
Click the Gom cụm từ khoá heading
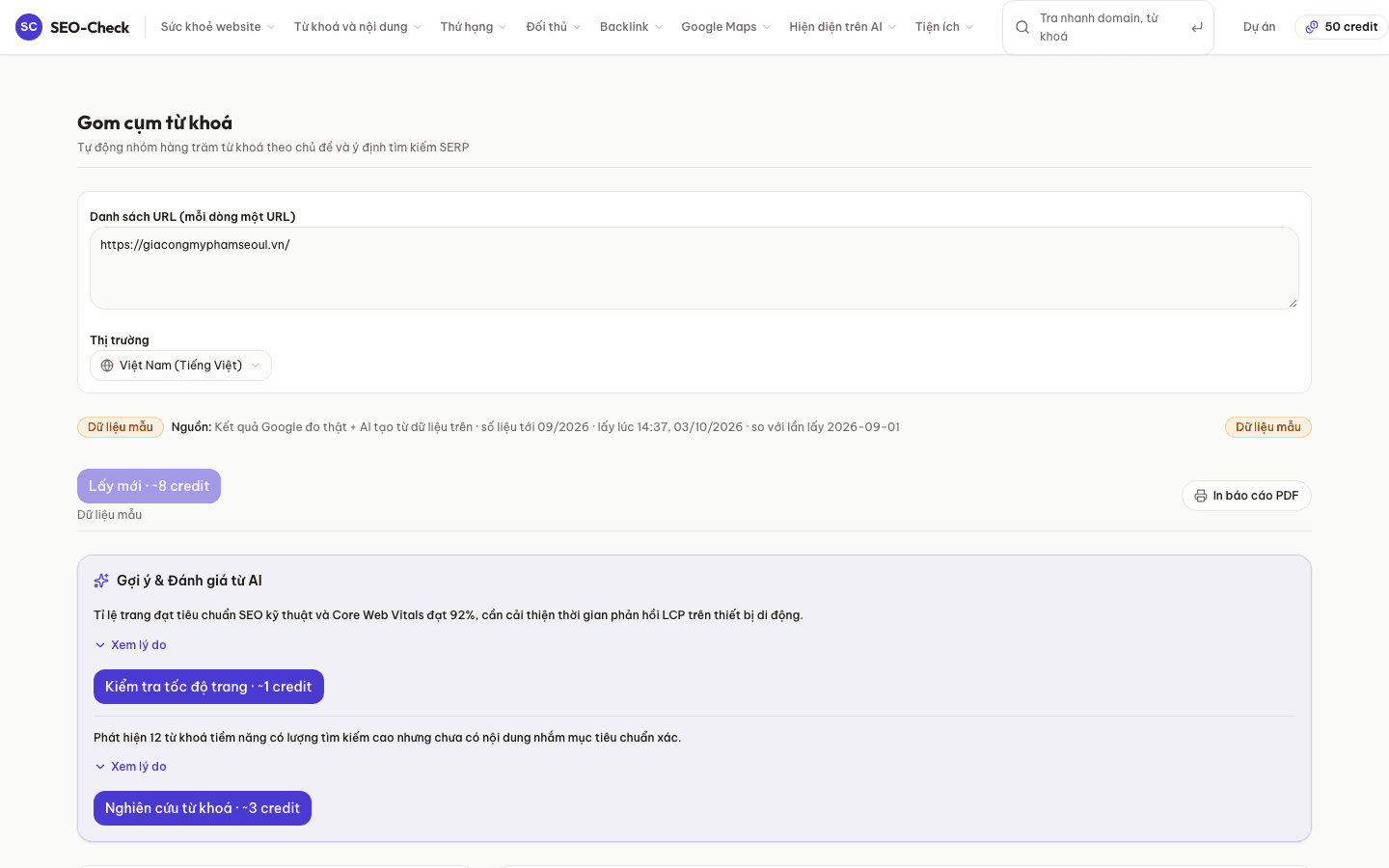click(x=155, y=122)
